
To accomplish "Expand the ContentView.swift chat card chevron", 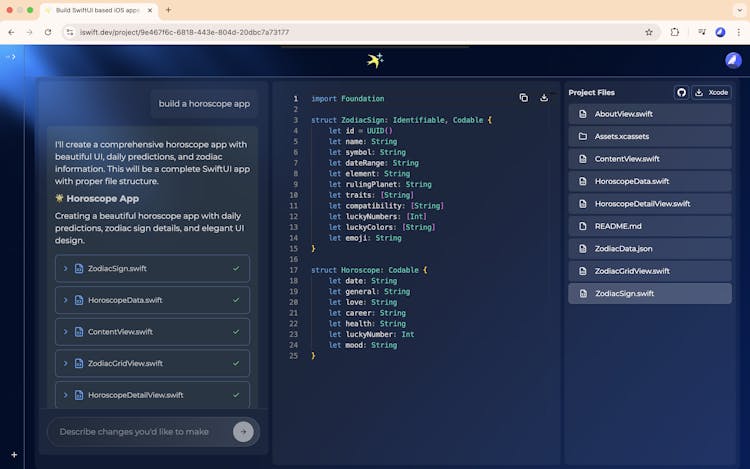I will coord(66,332).
